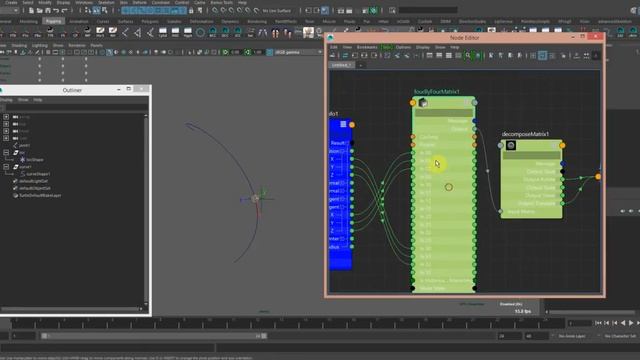Set nodes to full view mode icon
The image size is (640, 360).
(449, 56)
